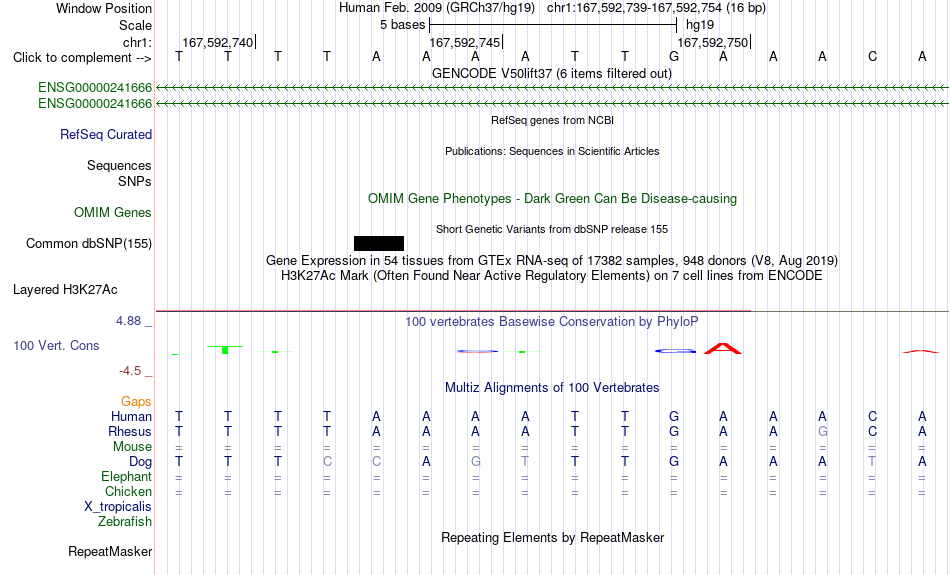This screenshot has height=575, width=950.
Task: Click the first ENSG00000241666 gene label
Action: click(95, 87)
